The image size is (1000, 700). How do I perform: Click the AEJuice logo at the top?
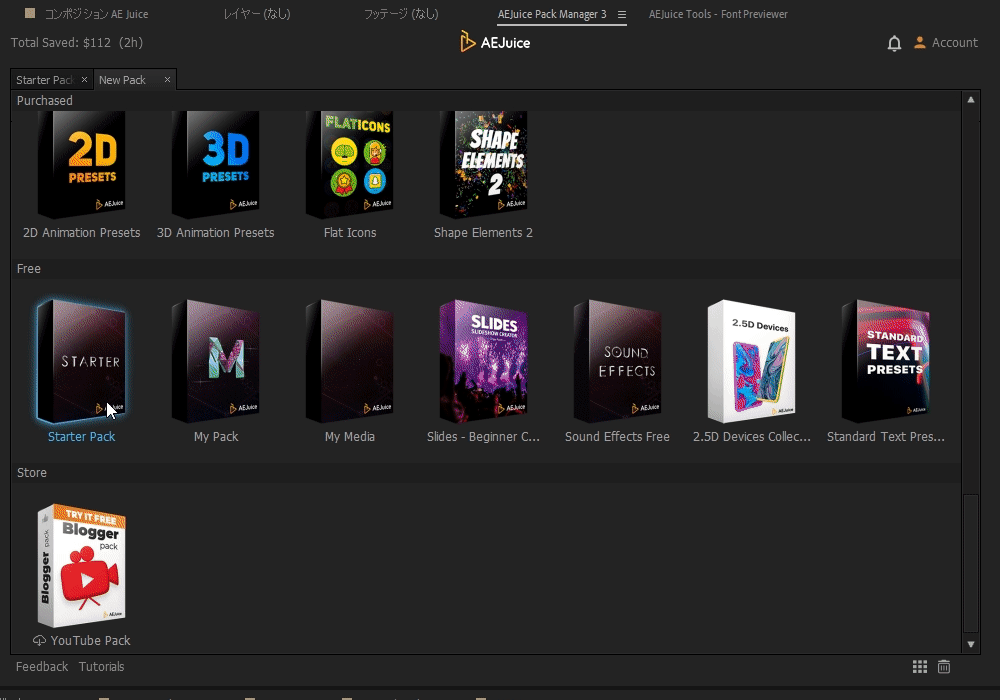tap(494, 42)
